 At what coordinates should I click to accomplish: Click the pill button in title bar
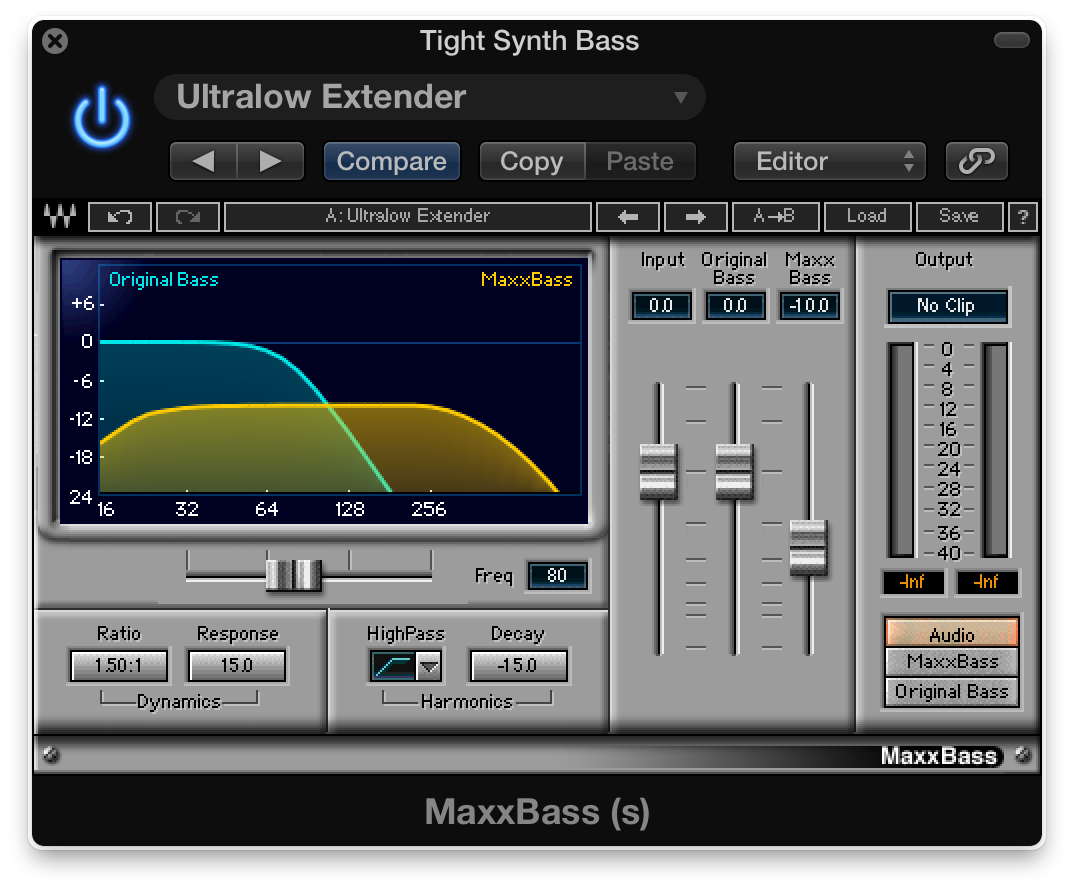pos(1012,40)
